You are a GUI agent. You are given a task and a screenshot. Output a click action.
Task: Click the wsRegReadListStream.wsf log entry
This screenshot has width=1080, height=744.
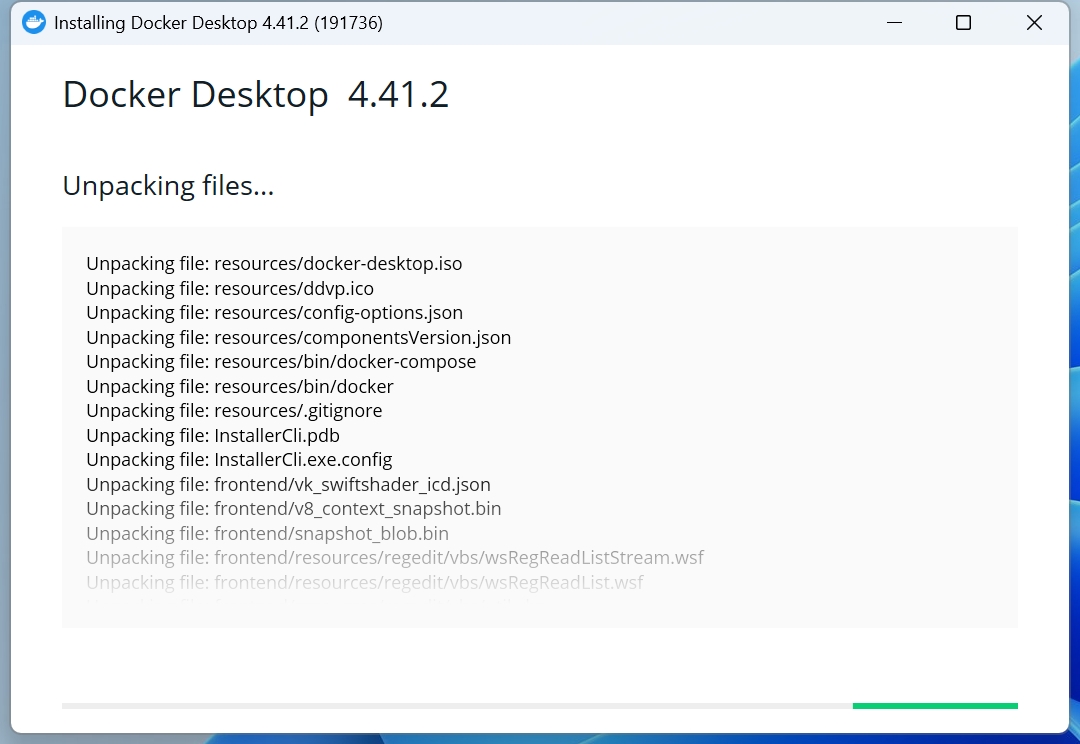pos(395,557)
